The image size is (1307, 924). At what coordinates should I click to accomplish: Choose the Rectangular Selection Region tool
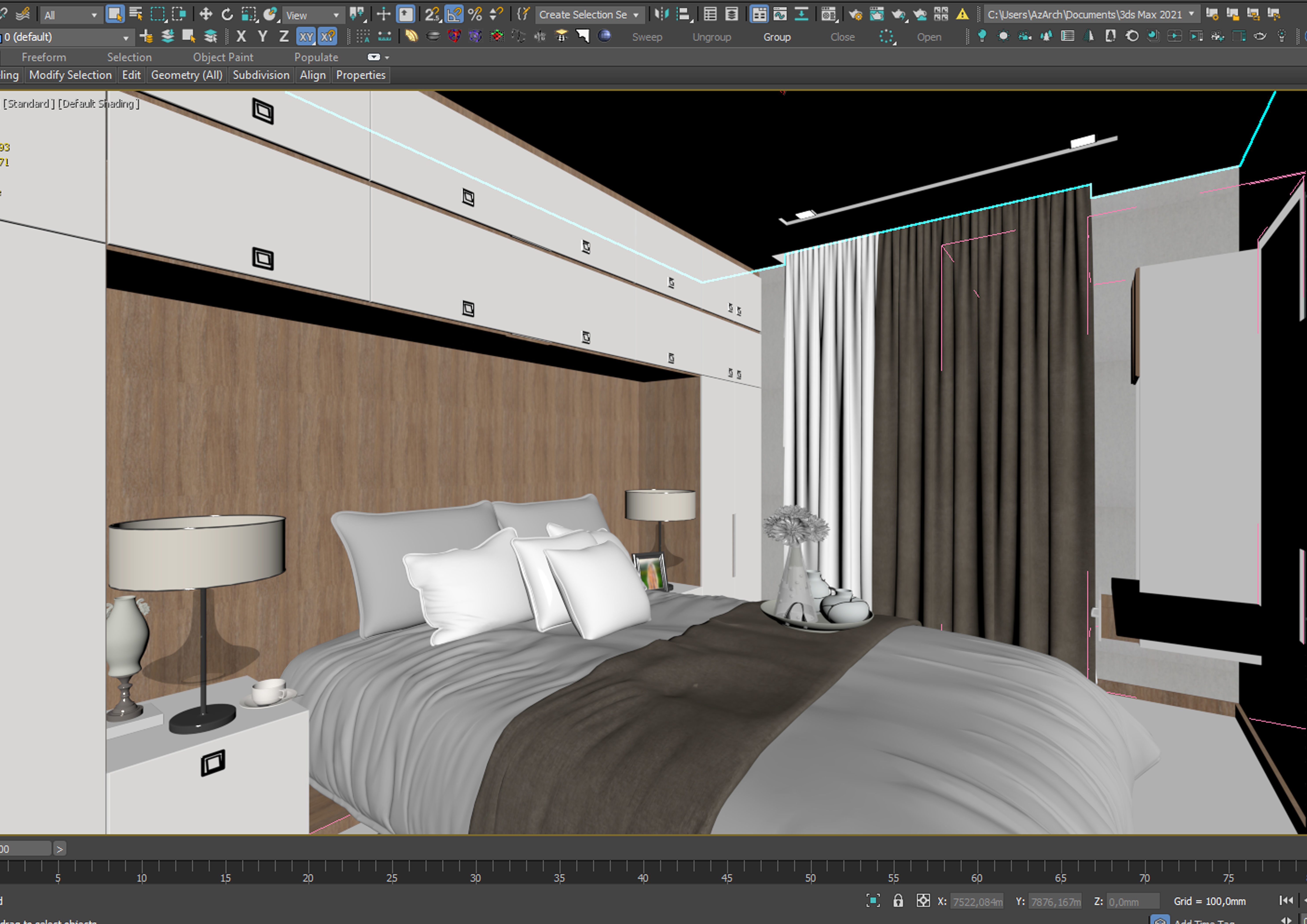click(158, 14)
